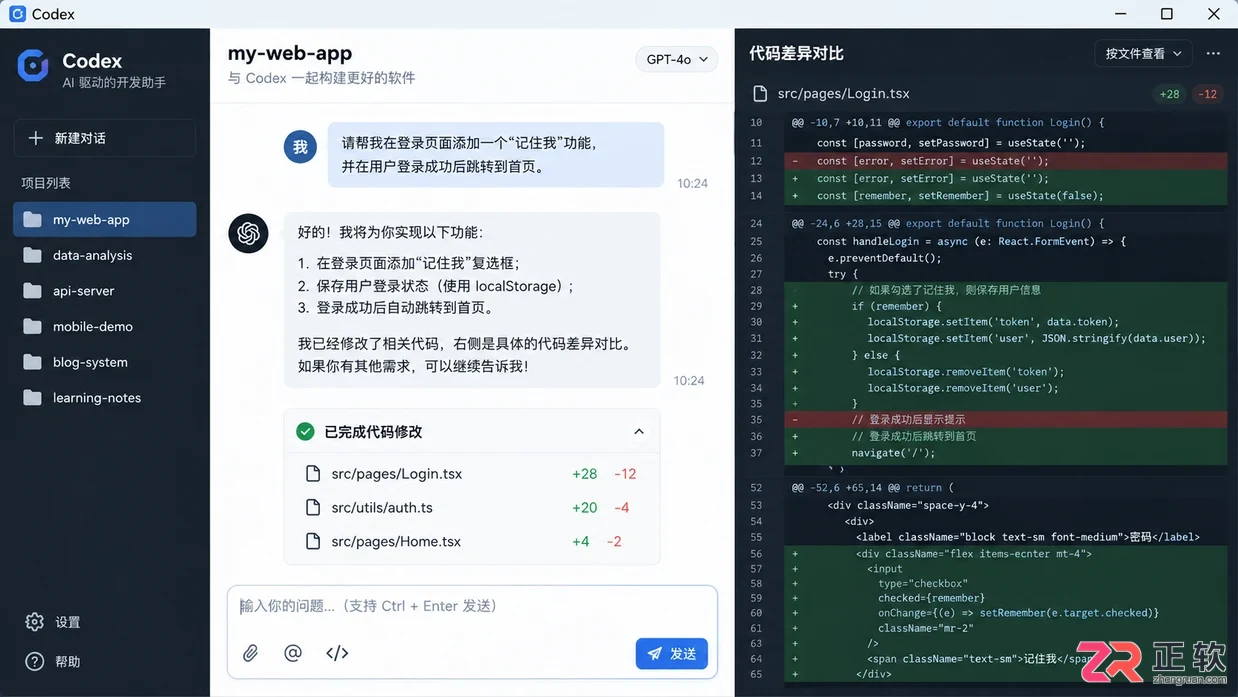This screenshot has width=1238, height=697.
Task: Click the navigate('/') added line
Action: pos(1005,453)
